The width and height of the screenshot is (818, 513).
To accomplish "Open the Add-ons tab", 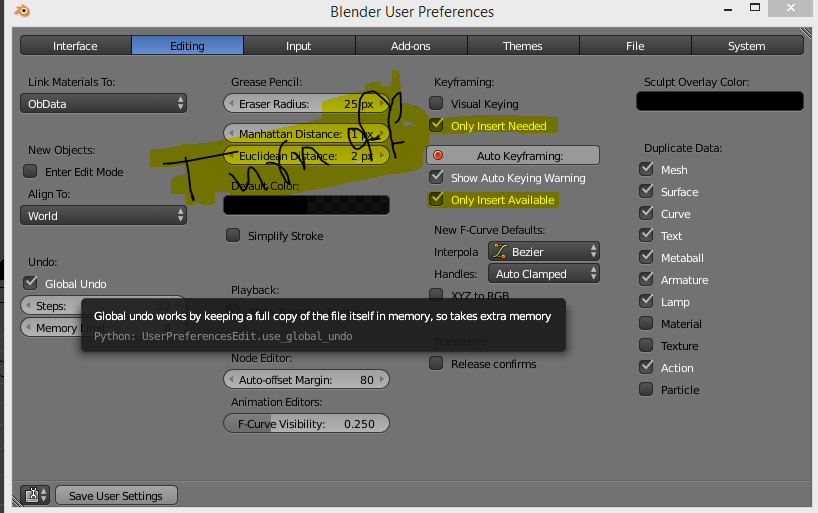I will point(411,45).
